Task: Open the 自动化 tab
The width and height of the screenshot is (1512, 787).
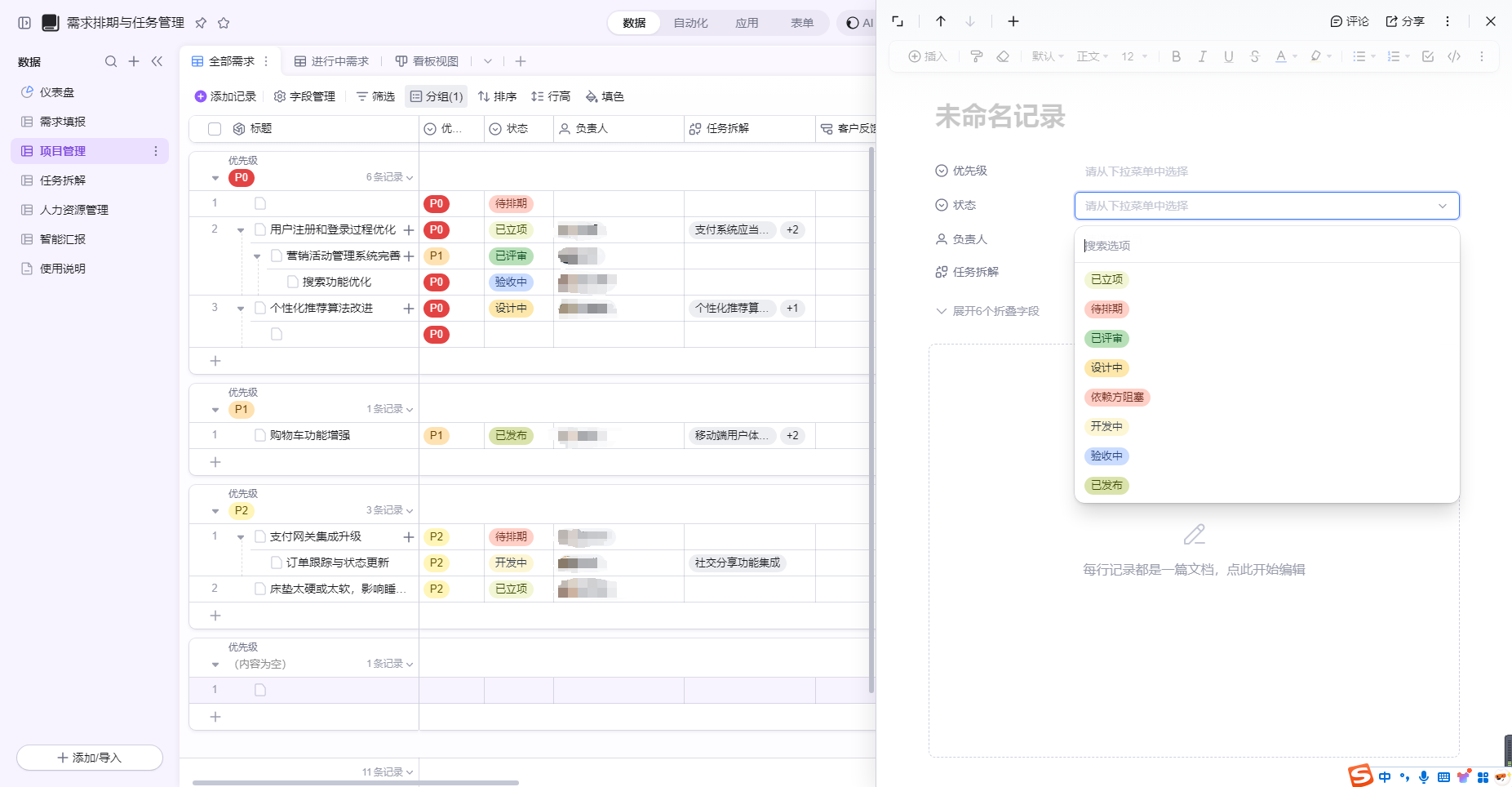Action: click(x=690, y=23)
